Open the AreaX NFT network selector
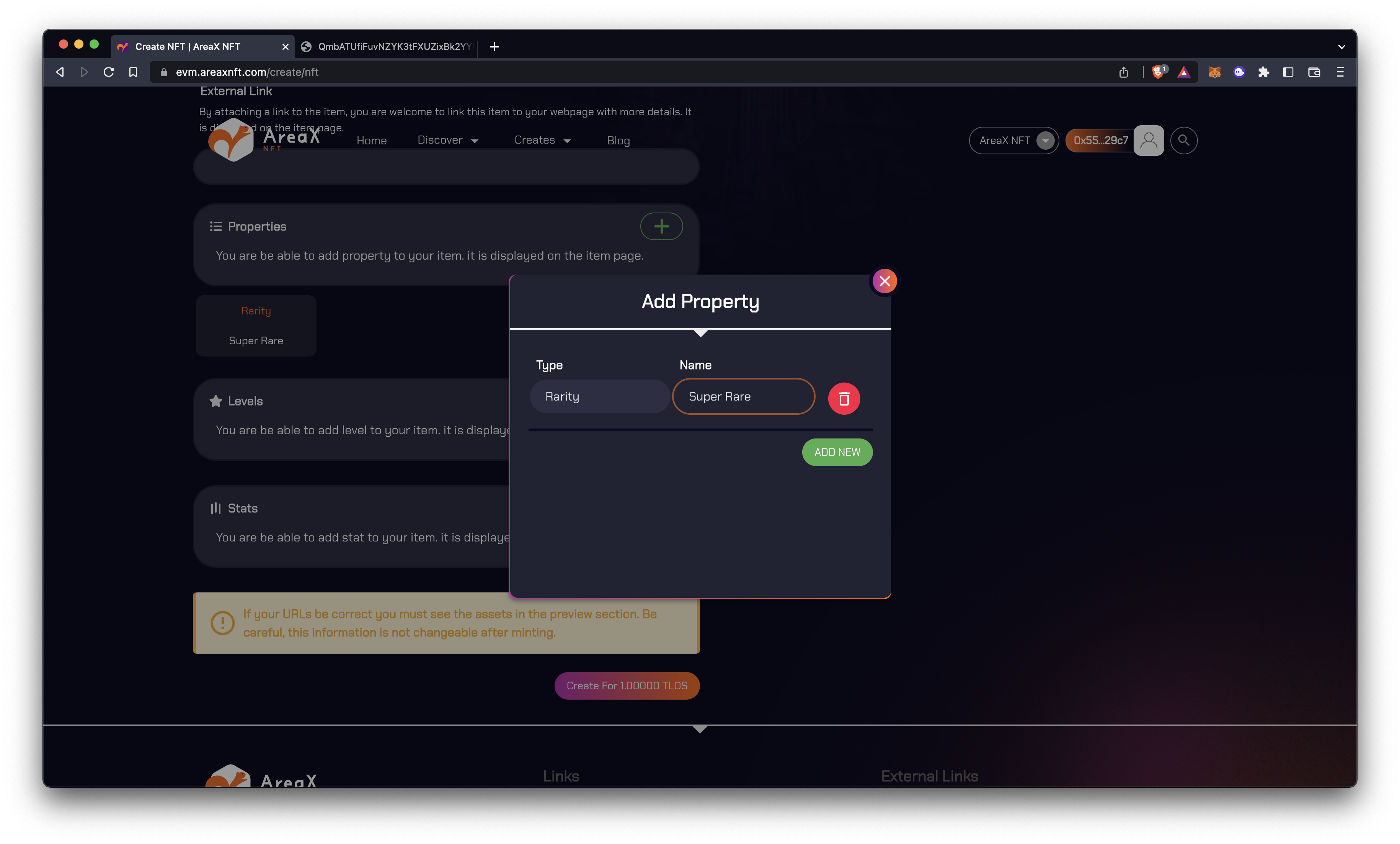The height and width of the screenshot is (844, 1400). pos(1013,141)
